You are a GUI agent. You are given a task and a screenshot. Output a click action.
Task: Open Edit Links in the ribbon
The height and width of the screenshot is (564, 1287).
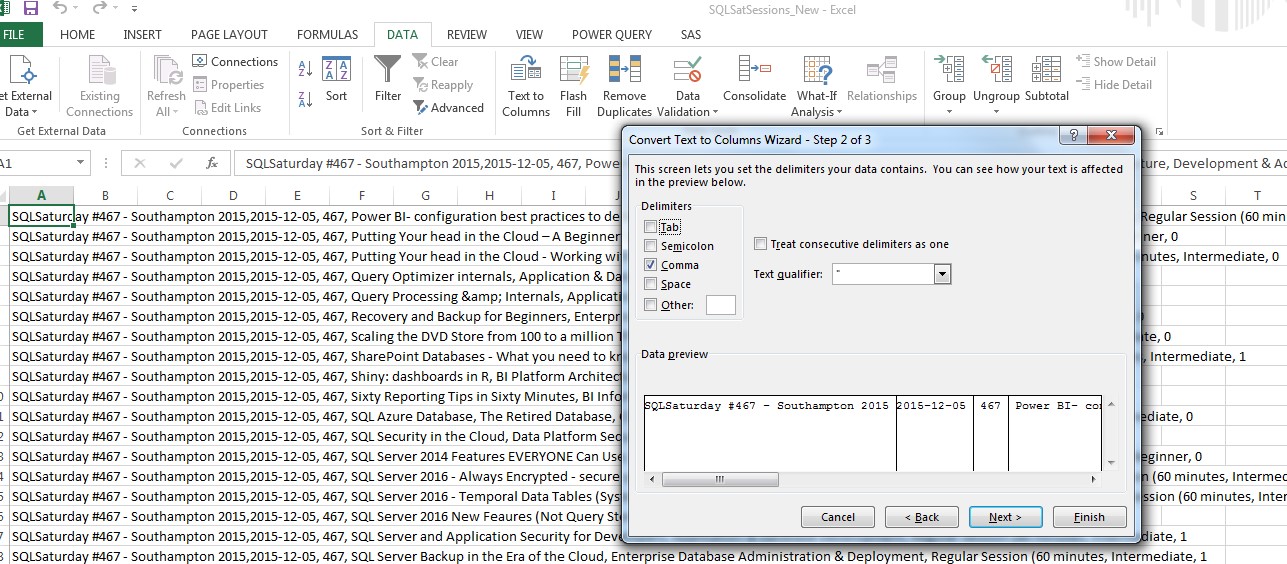(227, 108)
